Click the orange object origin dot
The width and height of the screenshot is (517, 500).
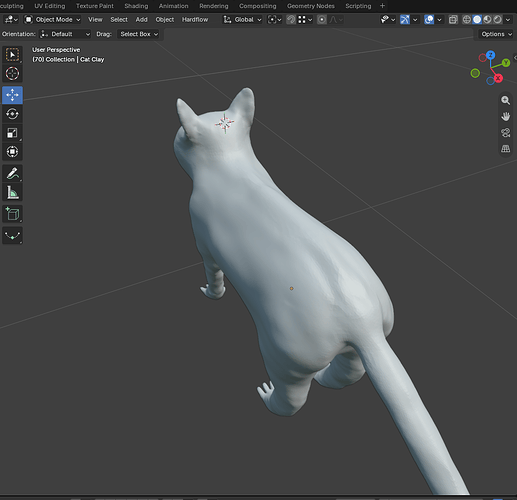(292, 288)
